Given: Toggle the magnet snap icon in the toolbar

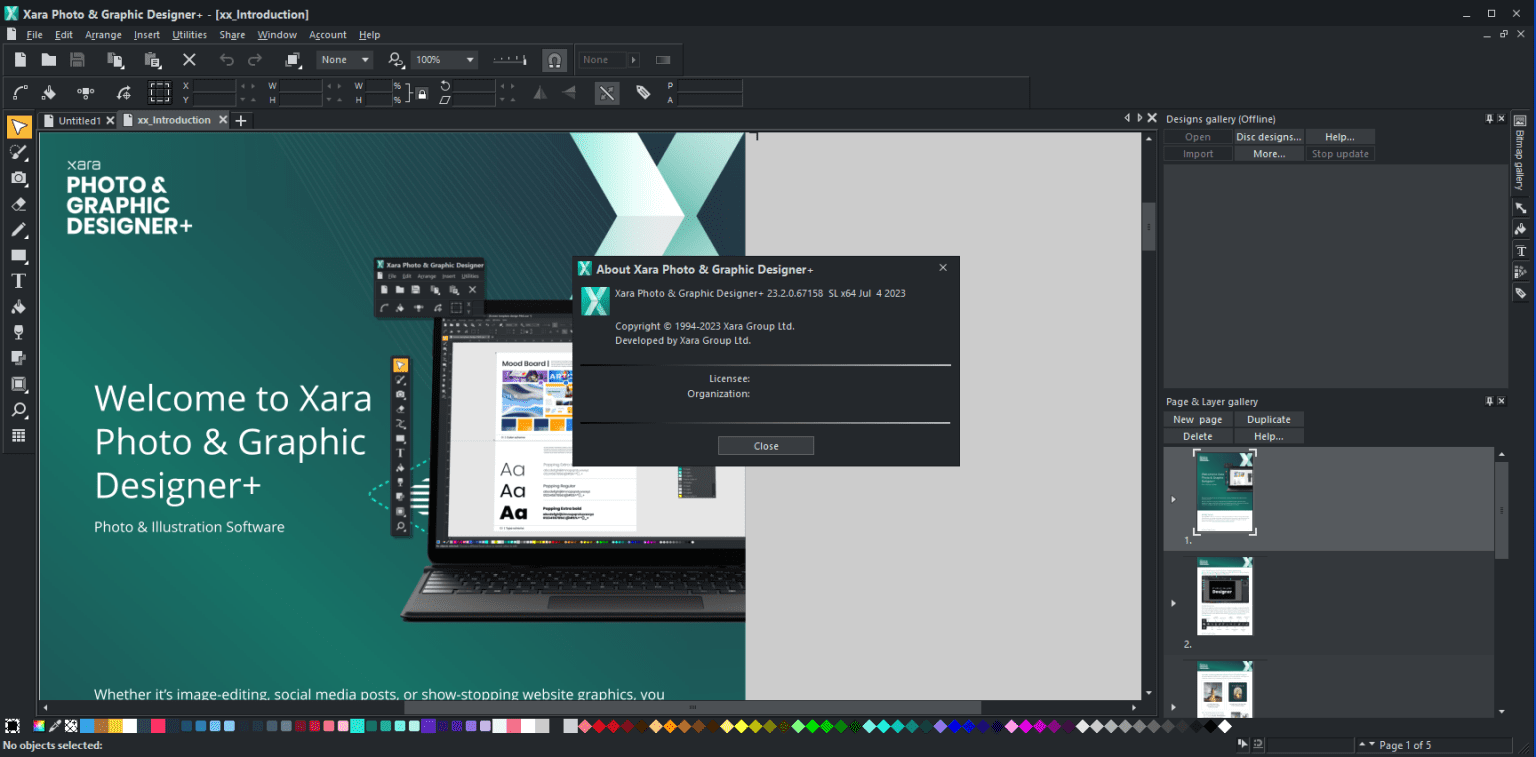Looking at the screenshot, I should [554, 60].
